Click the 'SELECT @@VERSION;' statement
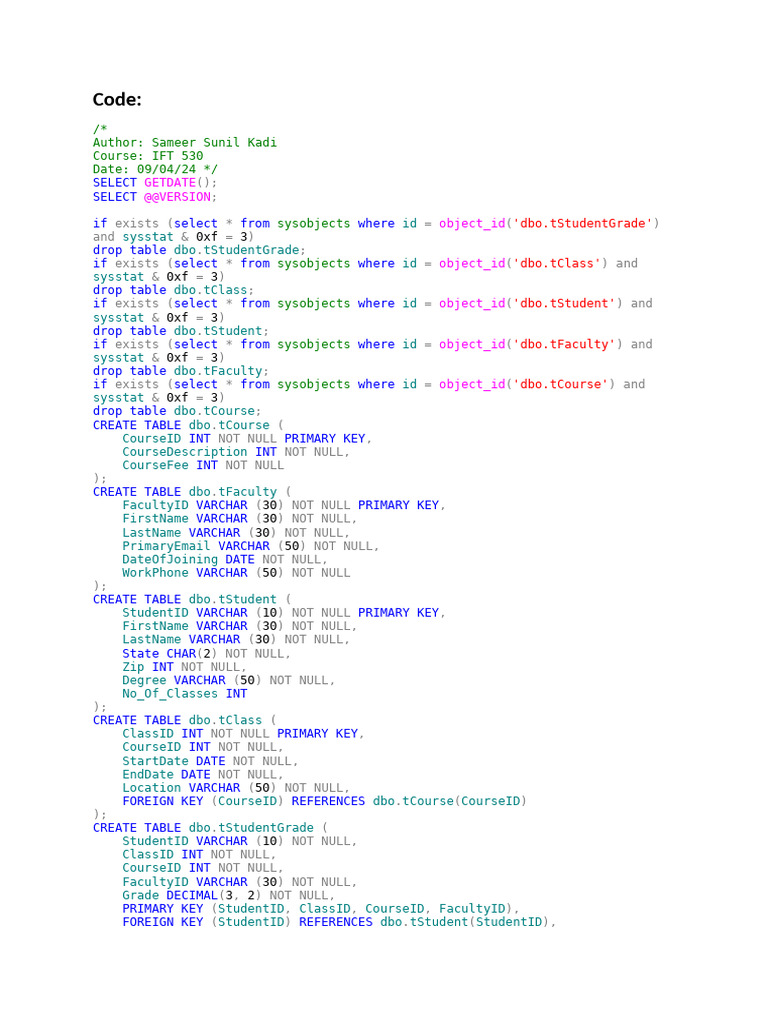Viewport: 768px width, 1024px height. tap(155, 197)
